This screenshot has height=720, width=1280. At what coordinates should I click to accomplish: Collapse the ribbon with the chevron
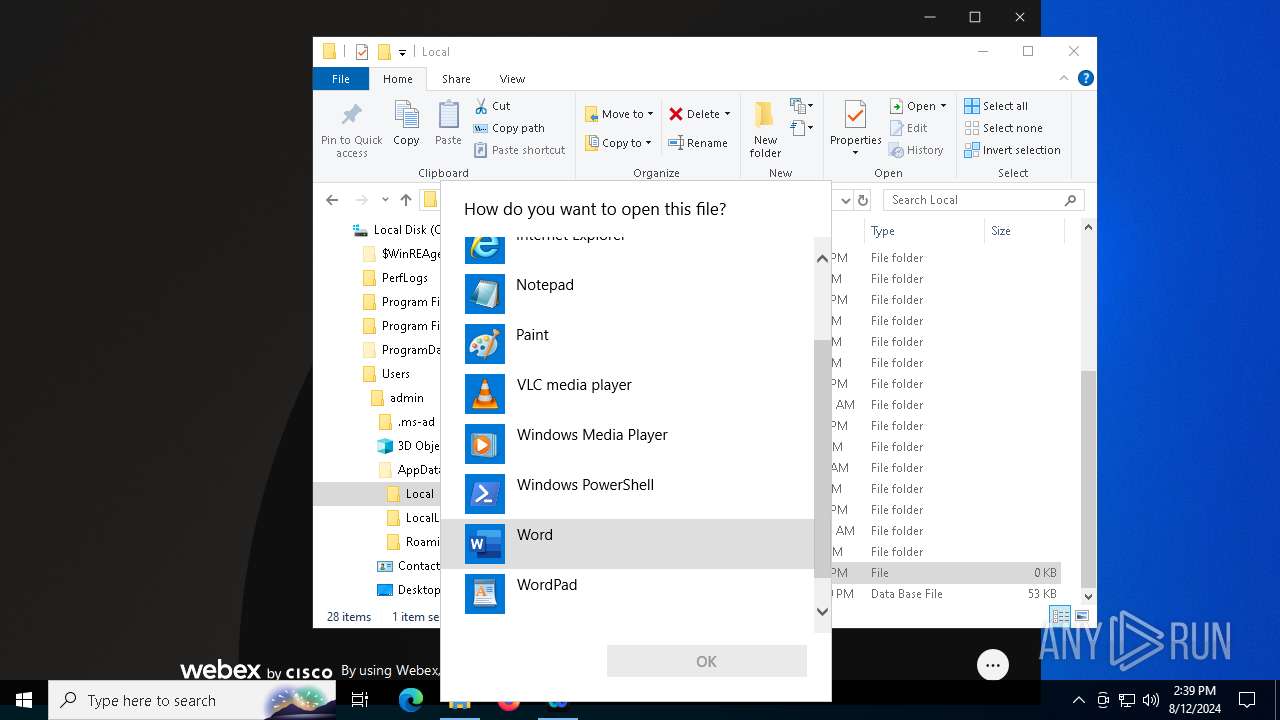coord(1064,78)
